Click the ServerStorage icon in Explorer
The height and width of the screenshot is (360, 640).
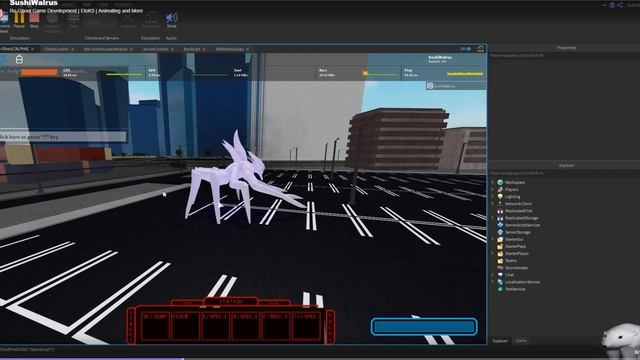pyautogui.click(x=500, y=232)
